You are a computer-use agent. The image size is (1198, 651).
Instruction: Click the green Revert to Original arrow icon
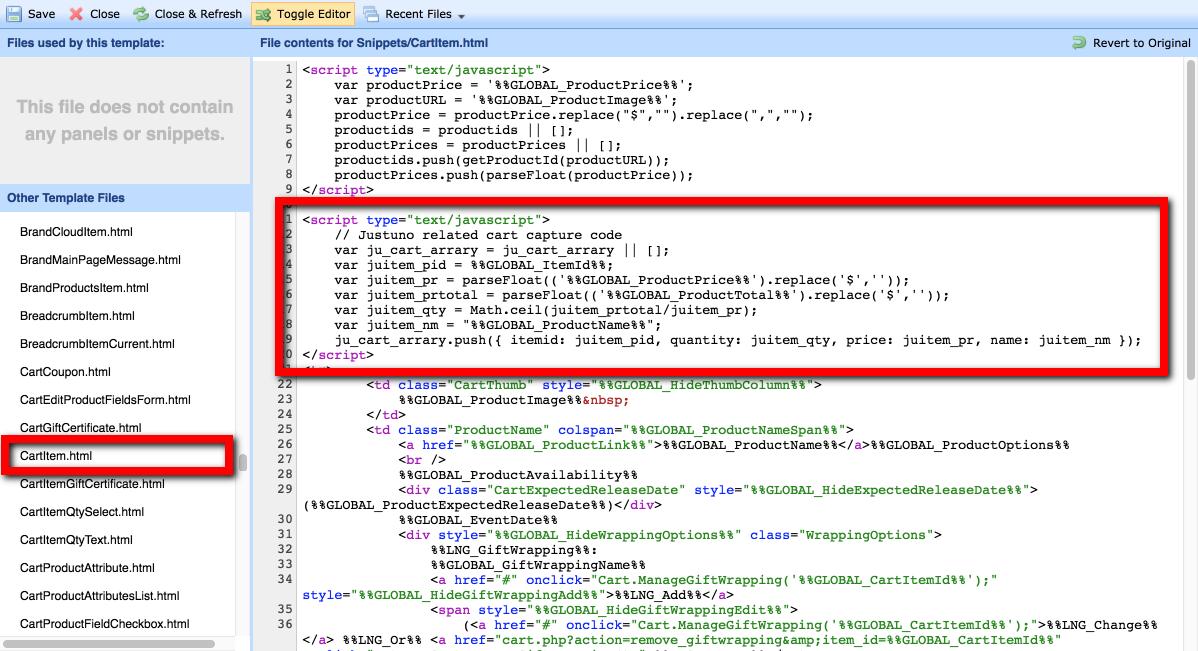point(1077,43)
